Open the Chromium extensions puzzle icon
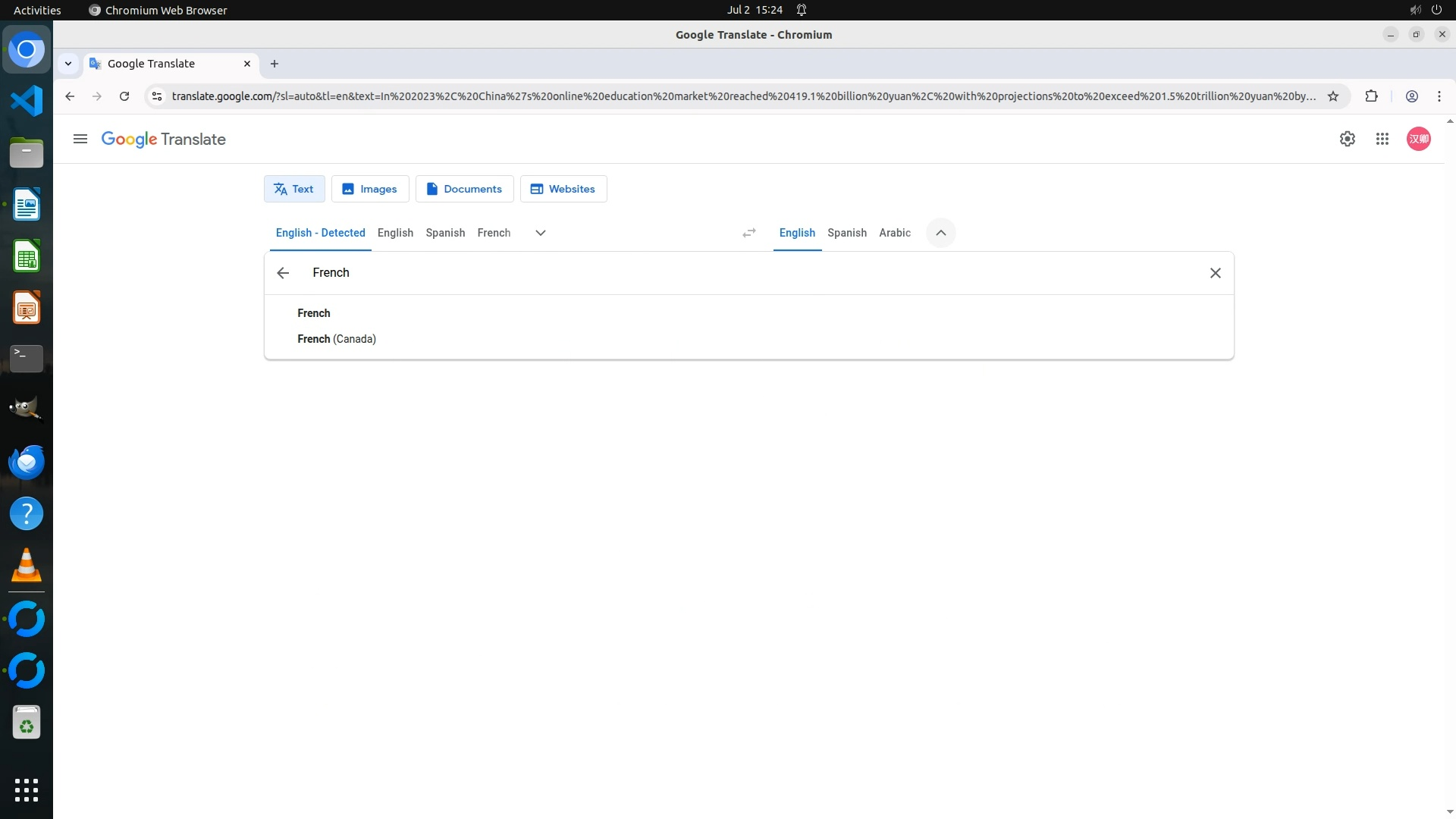Image resolution: width=1456 pixels, height=819 pixels. coord(1371,96)
